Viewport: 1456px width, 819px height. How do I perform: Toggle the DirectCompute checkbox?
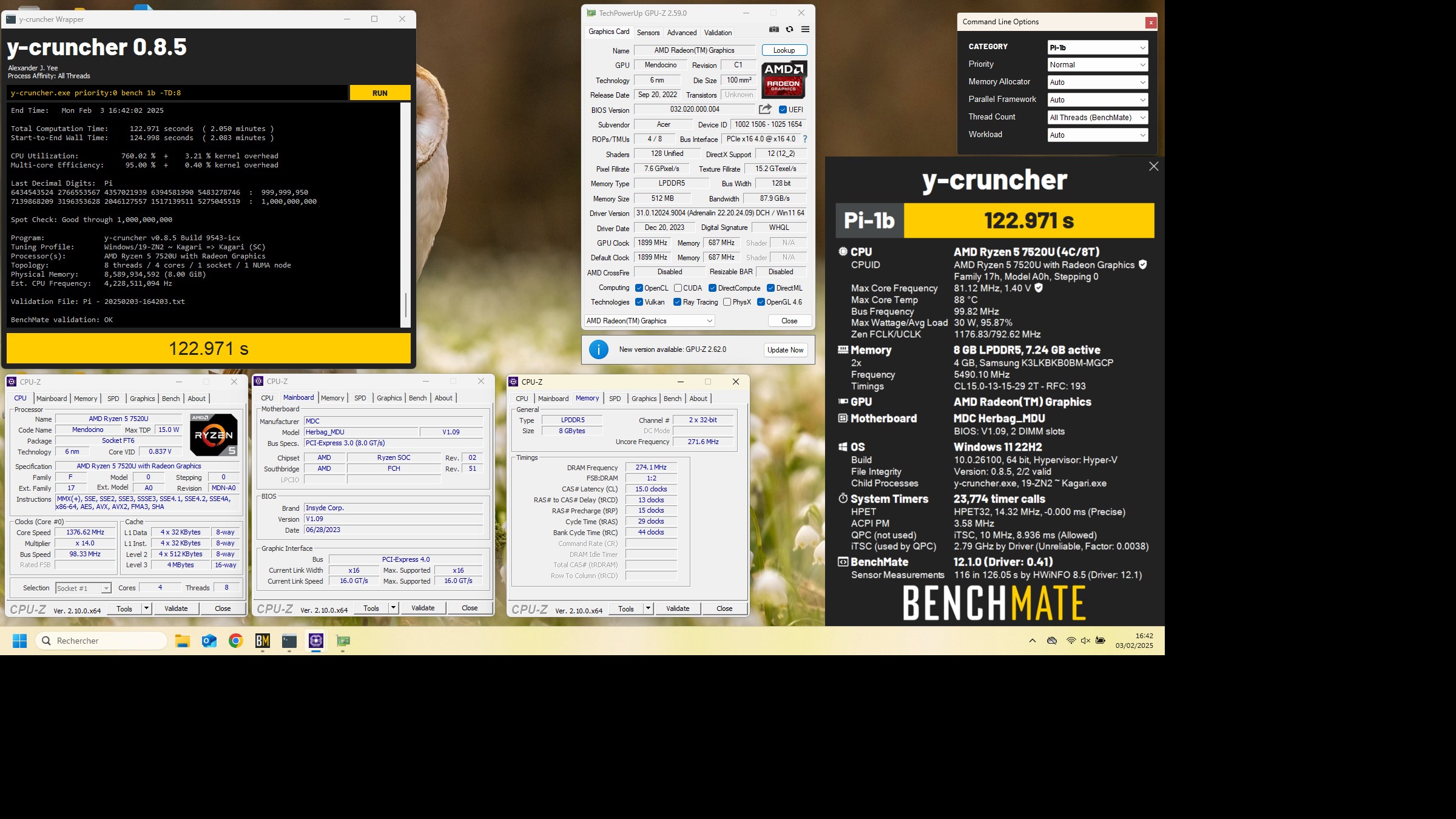coord(712,288)
